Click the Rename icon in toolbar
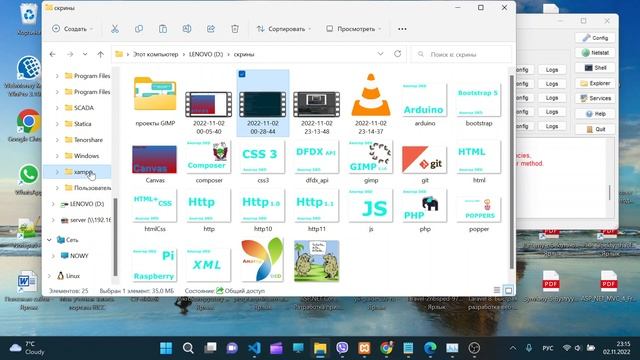Screen dimensions: 640x360 pyautogui.click(x=187, y=29)
